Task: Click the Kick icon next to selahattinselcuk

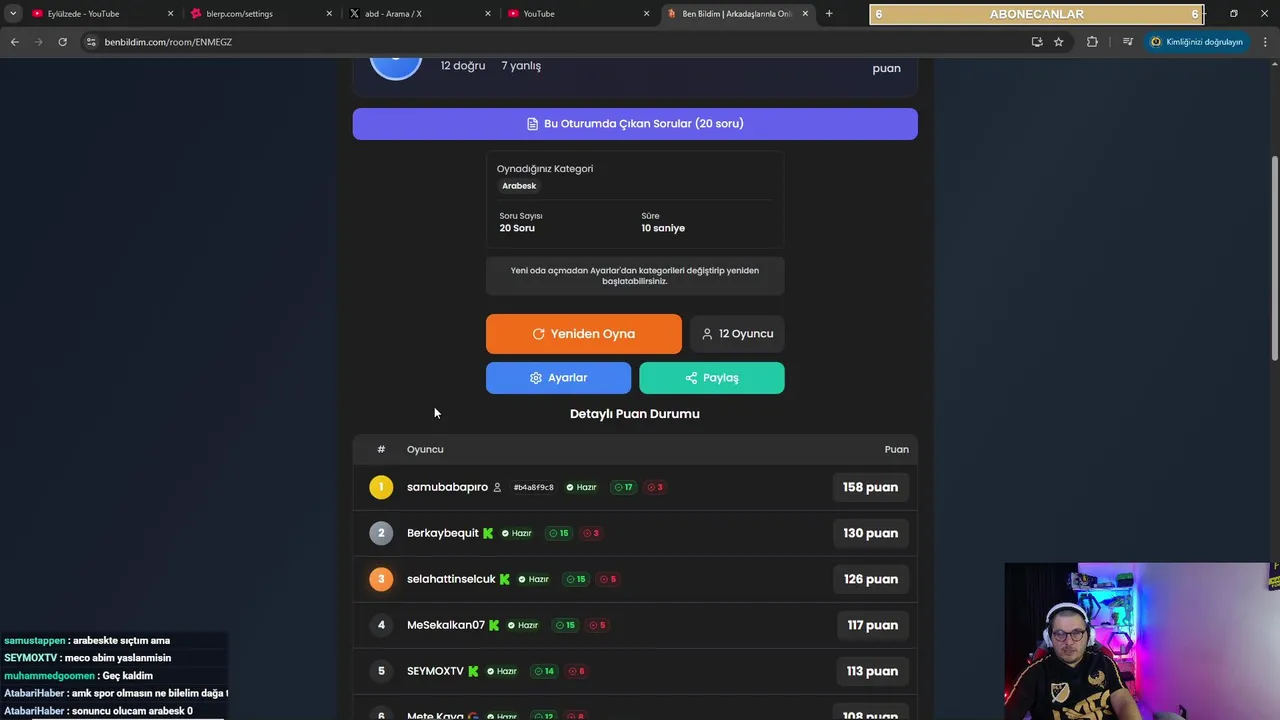Action: pyautogui.click(x=505, y=579)
